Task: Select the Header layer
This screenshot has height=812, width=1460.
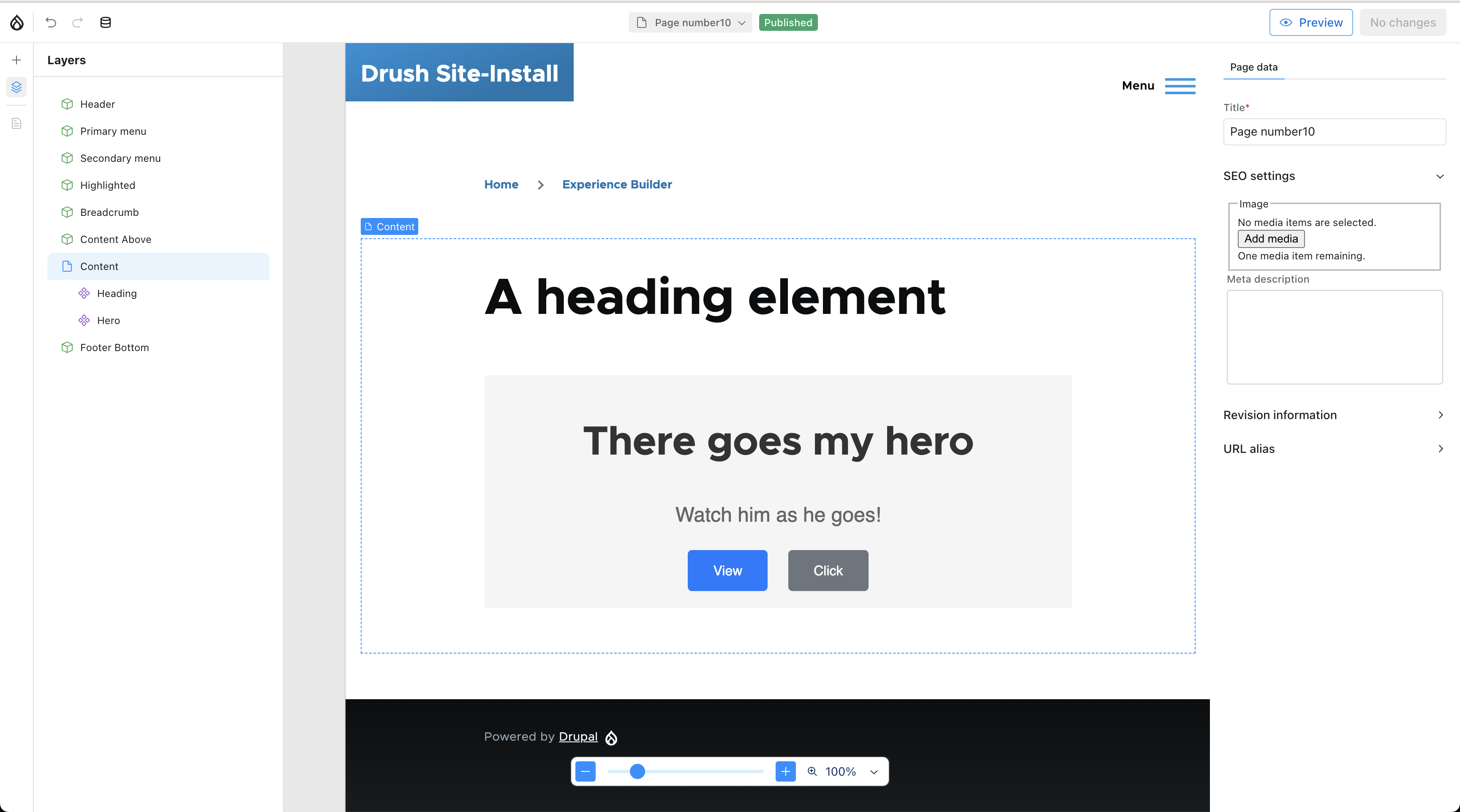Action: pos(158,104)
